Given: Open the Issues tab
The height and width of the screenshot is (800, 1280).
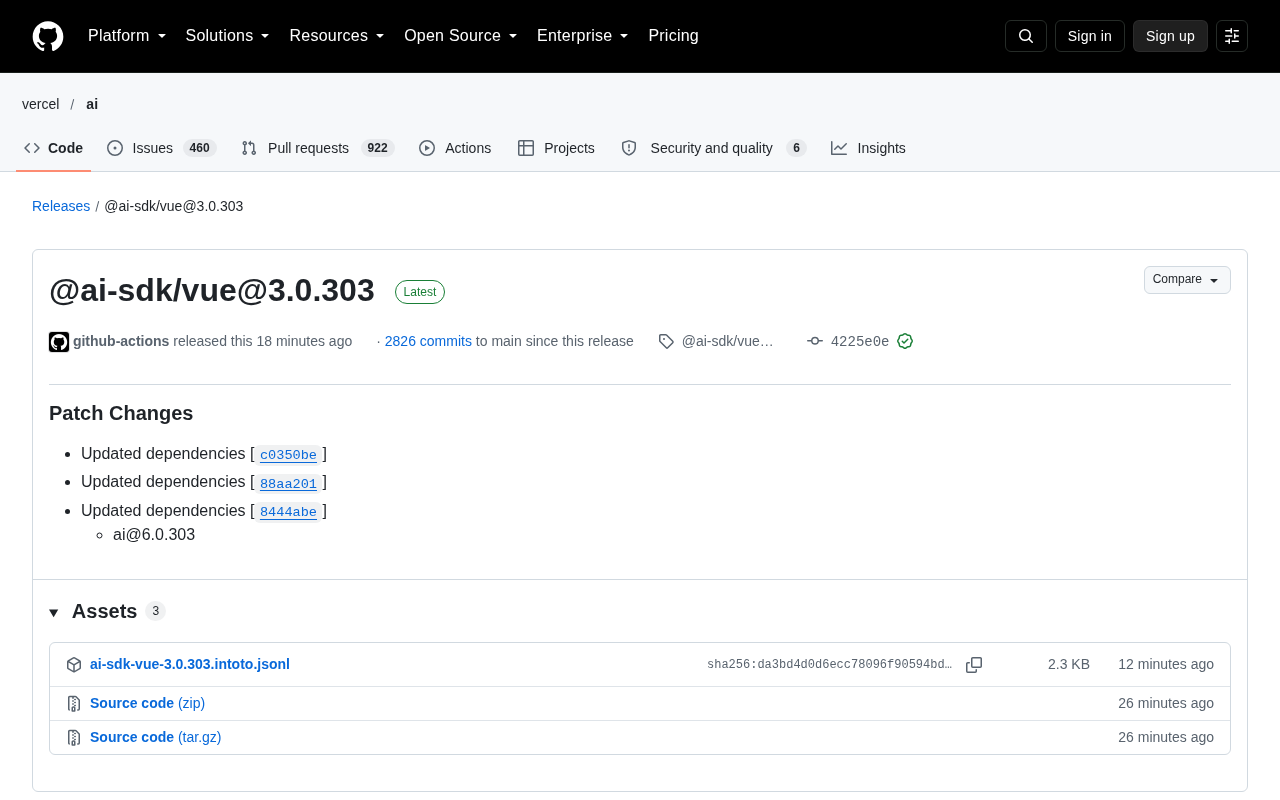Looking at the screenshot, I should point(162,148).
